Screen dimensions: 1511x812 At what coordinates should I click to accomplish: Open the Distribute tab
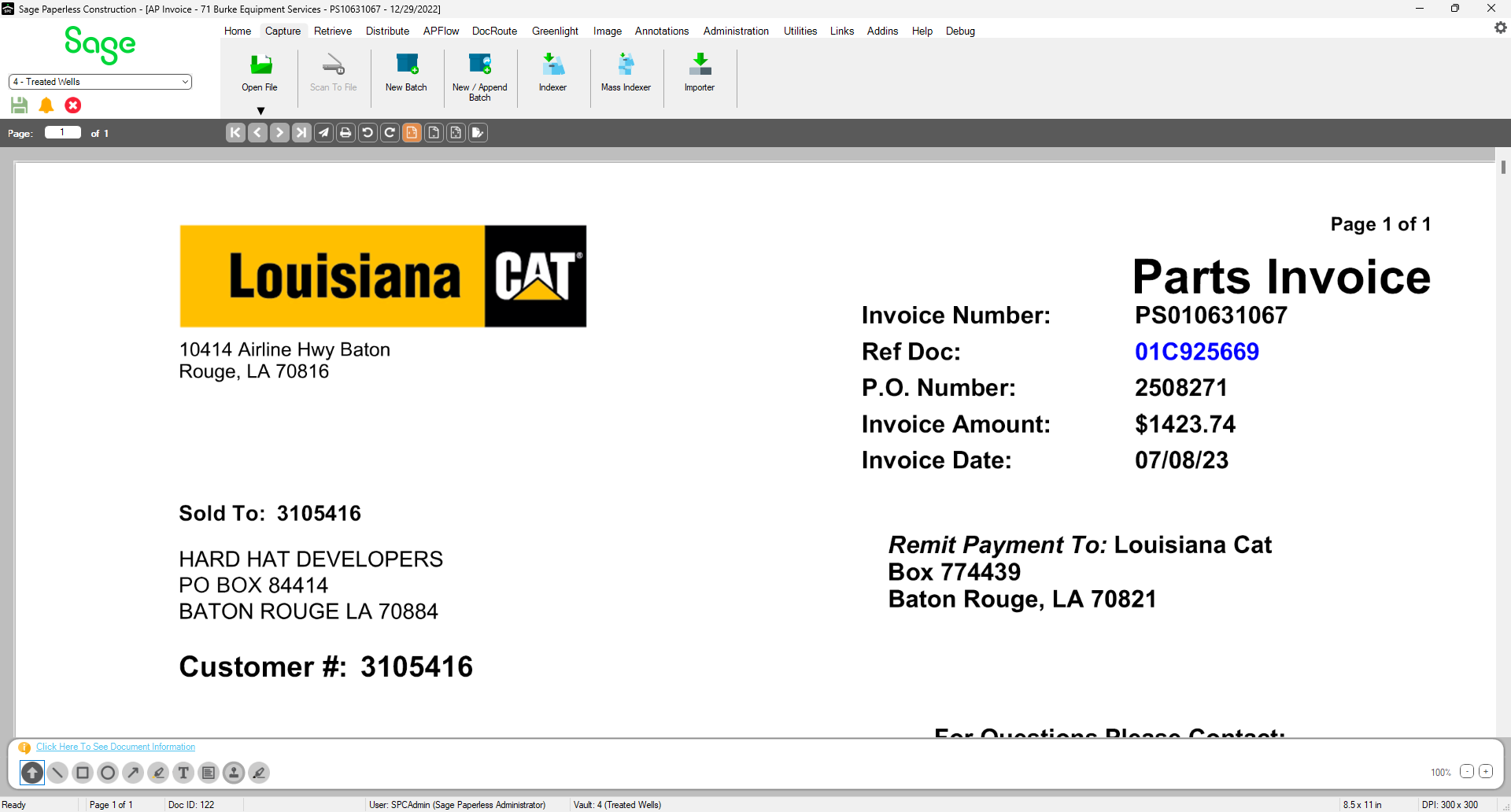[x=387, y=31]
